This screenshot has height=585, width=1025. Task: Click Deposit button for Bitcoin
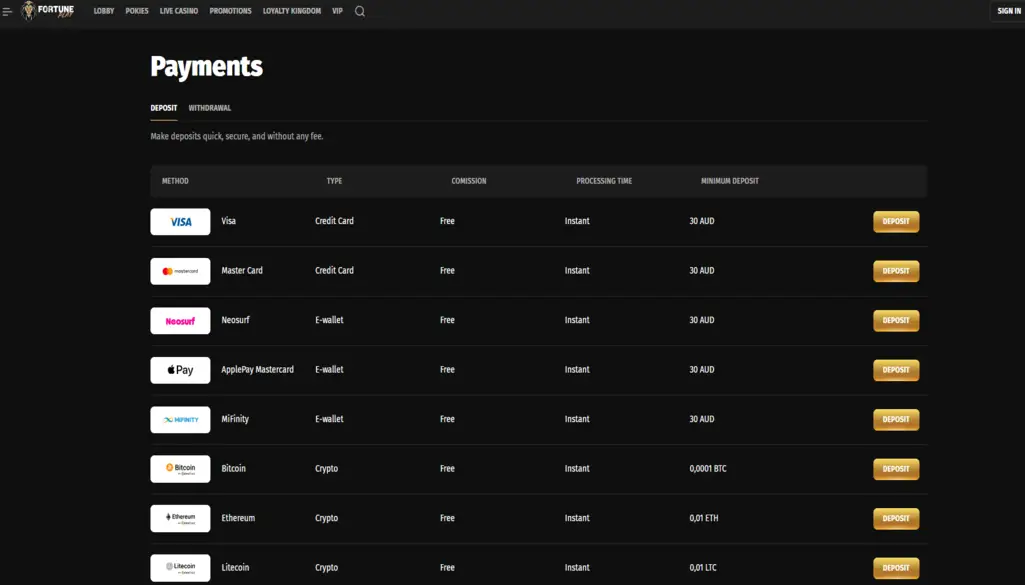tap(895, 468)
